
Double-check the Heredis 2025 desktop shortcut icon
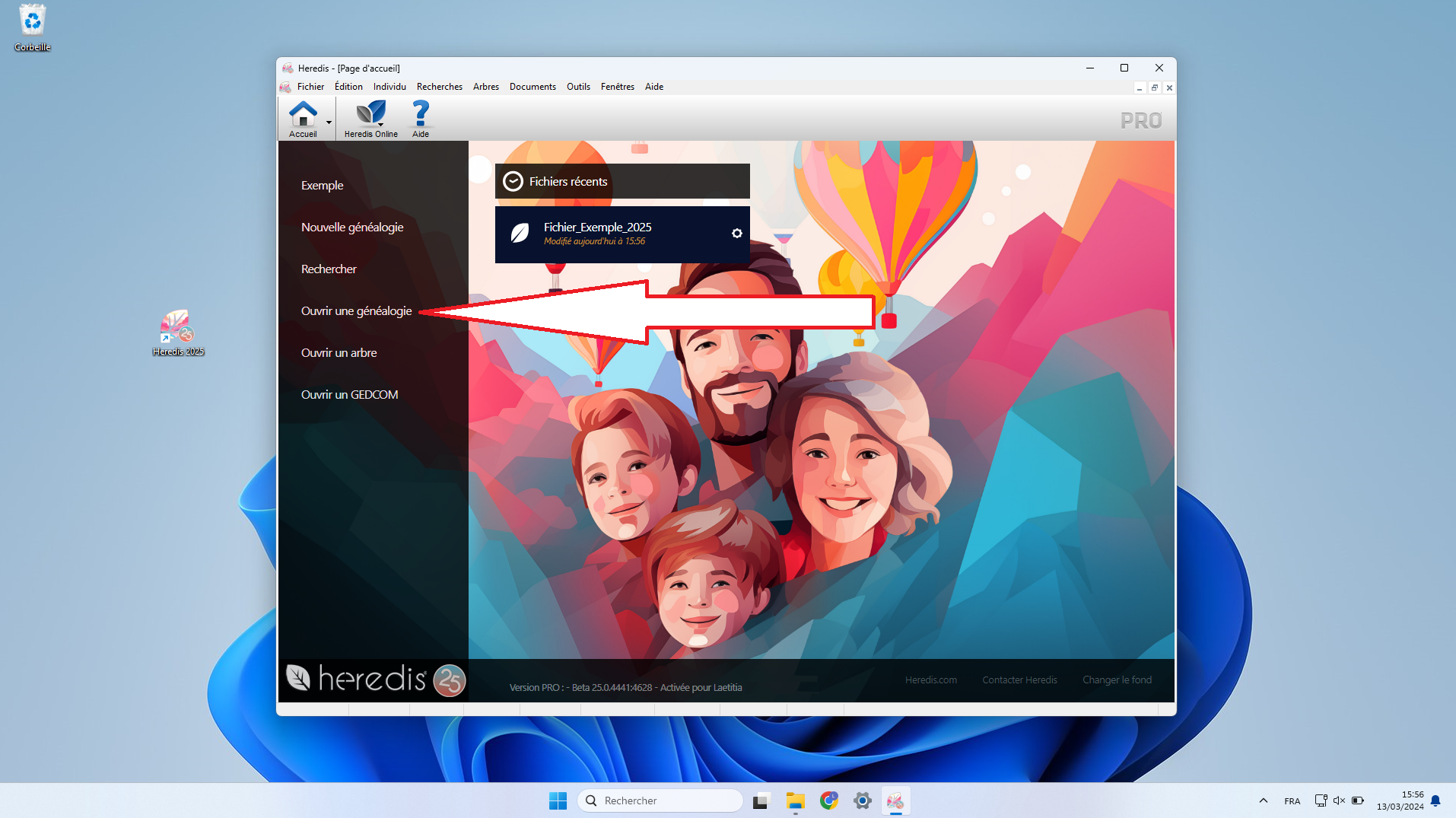pyautogui.click(x=178, y=328)
